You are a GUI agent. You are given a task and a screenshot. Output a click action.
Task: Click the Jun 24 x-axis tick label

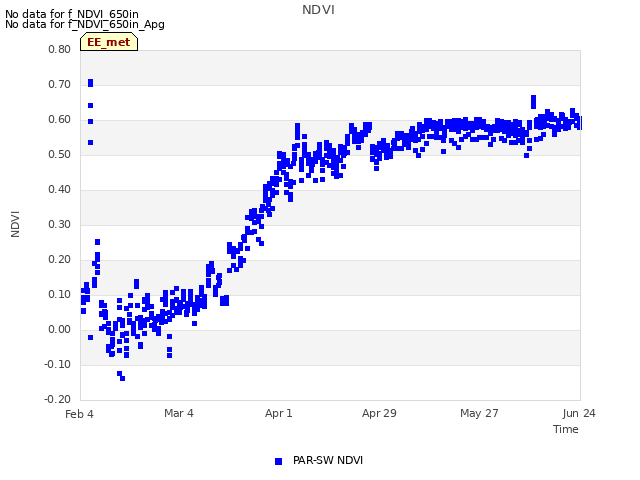[x=579, y=413]
